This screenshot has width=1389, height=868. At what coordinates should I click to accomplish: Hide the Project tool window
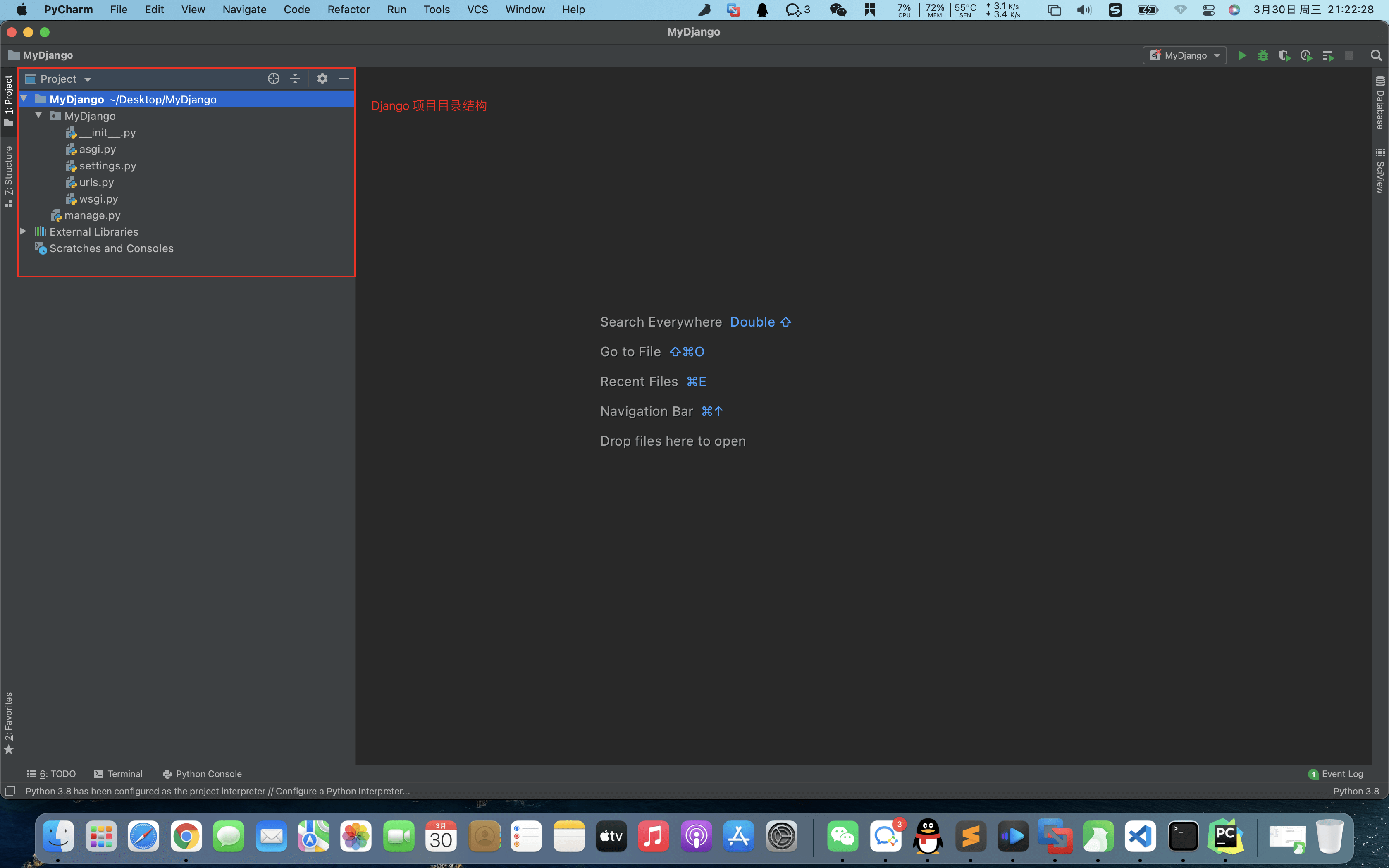click(344, 79)
